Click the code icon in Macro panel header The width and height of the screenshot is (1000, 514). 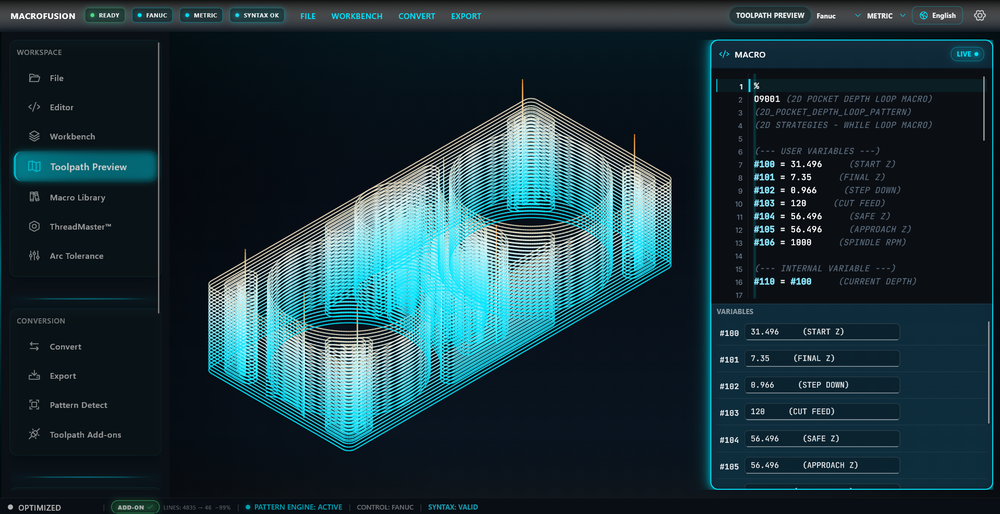click(724, 54)
